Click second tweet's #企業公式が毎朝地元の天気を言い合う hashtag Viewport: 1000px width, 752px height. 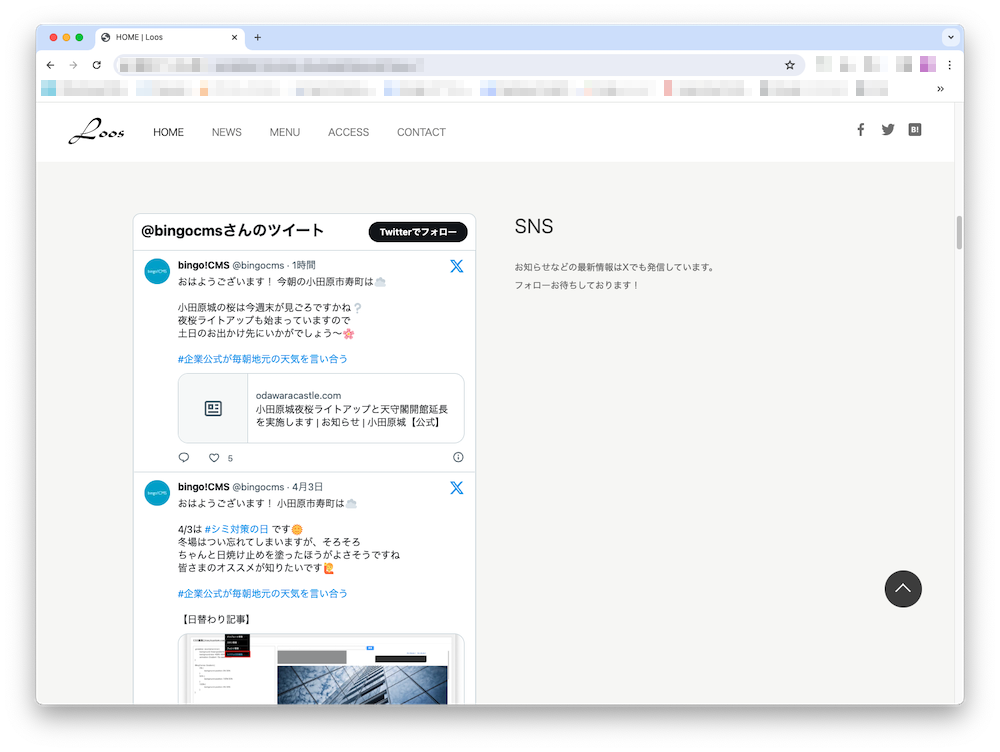pos(262,594)
